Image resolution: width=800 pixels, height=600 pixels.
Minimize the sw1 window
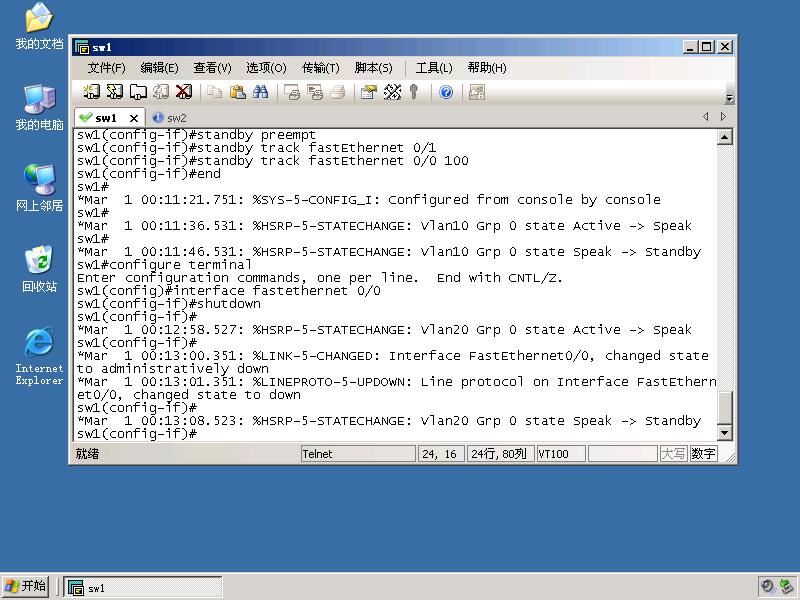tap(690, 47)
